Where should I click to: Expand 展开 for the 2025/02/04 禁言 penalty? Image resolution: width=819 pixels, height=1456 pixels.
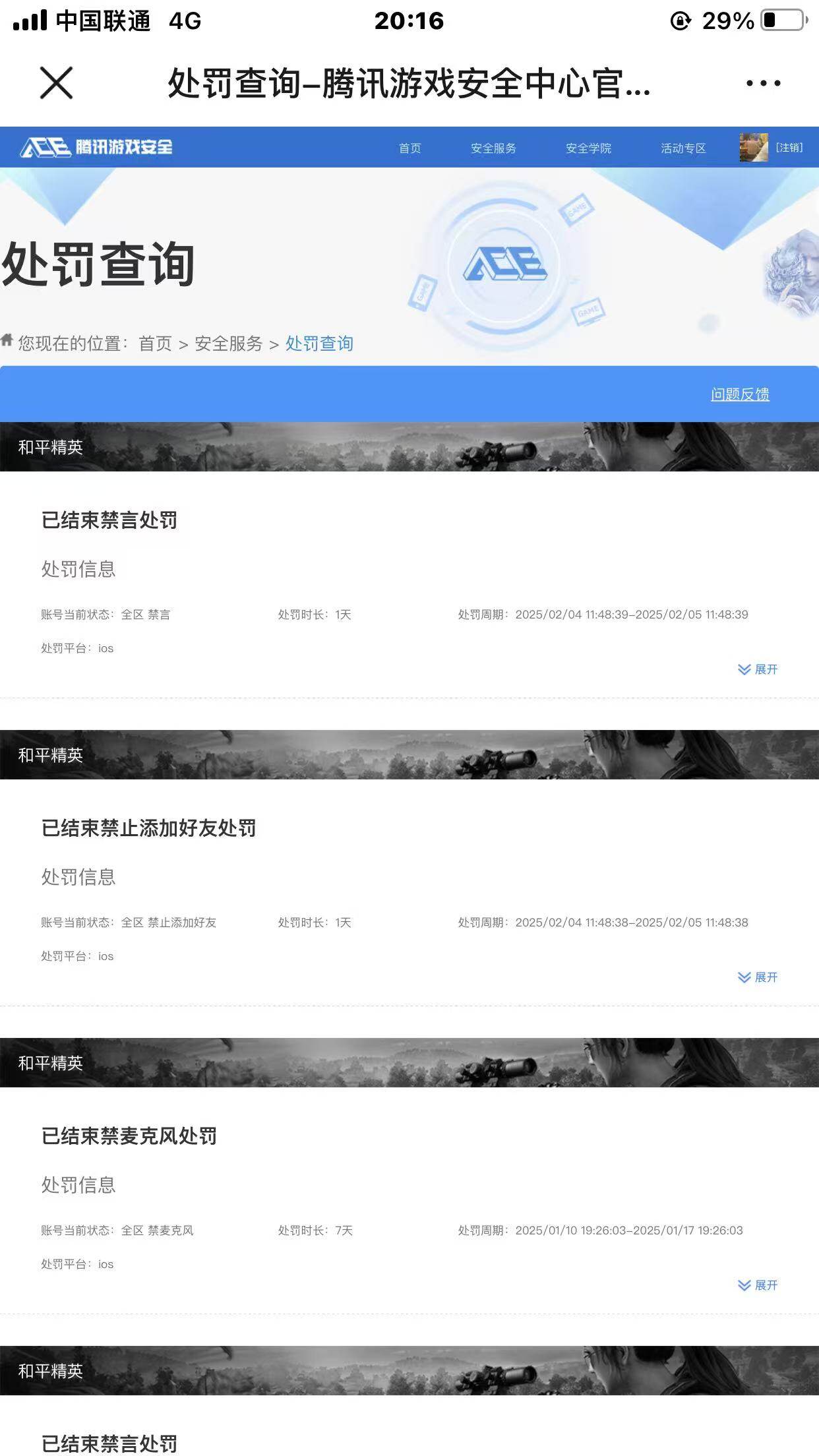[758, 669]
